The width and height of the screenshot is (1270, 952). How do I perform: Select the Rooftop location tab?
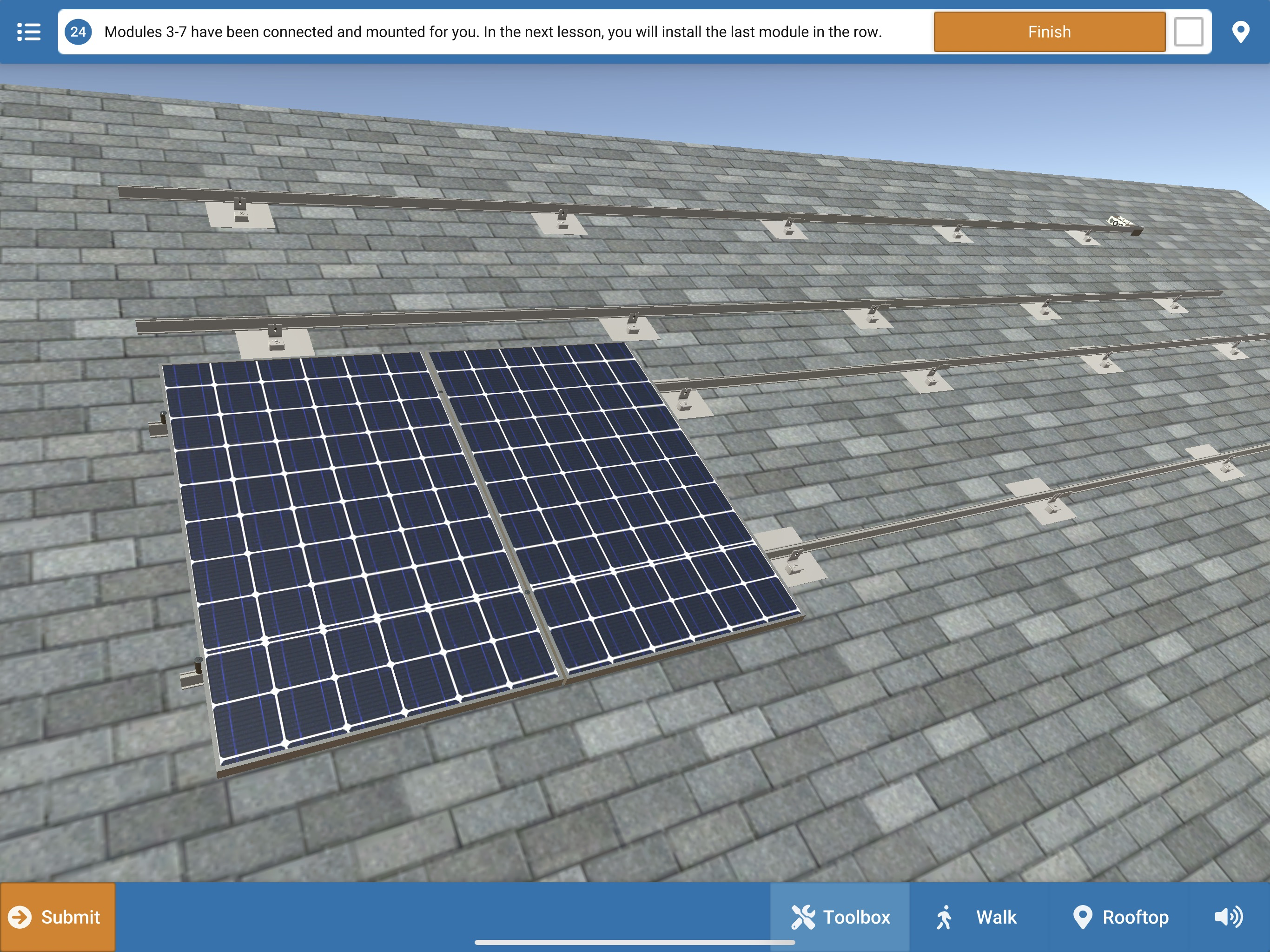coord(1120,917)
